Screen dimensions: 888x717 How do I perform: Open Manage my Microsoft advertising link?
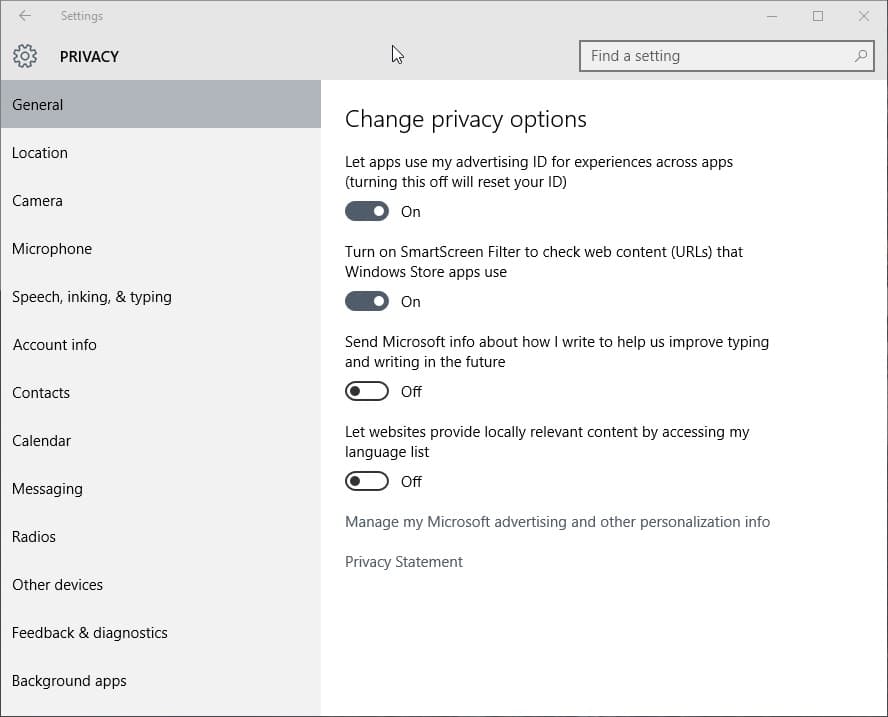pyautogui.click(x=557, y=522)
